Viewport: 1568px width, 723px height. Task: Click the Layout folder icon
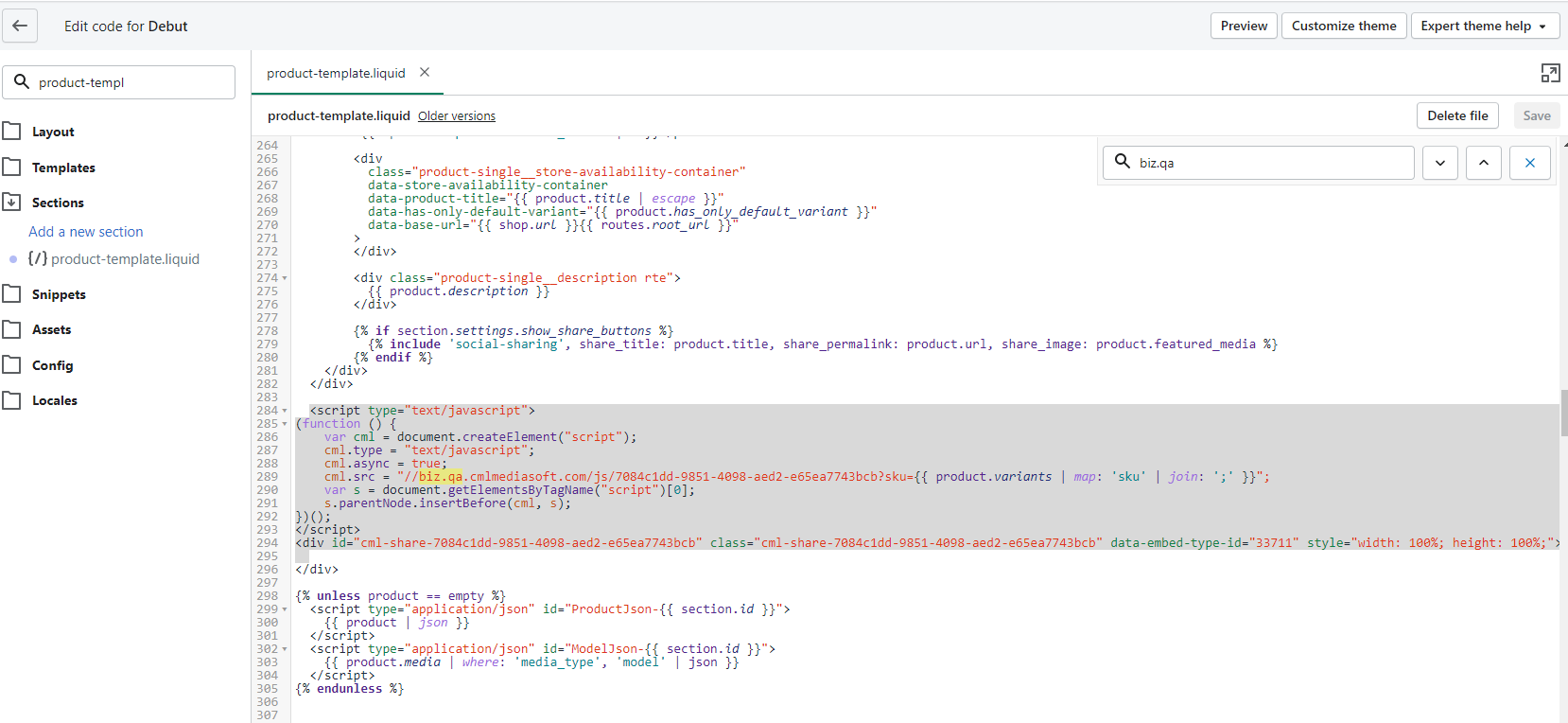(11, 131)
